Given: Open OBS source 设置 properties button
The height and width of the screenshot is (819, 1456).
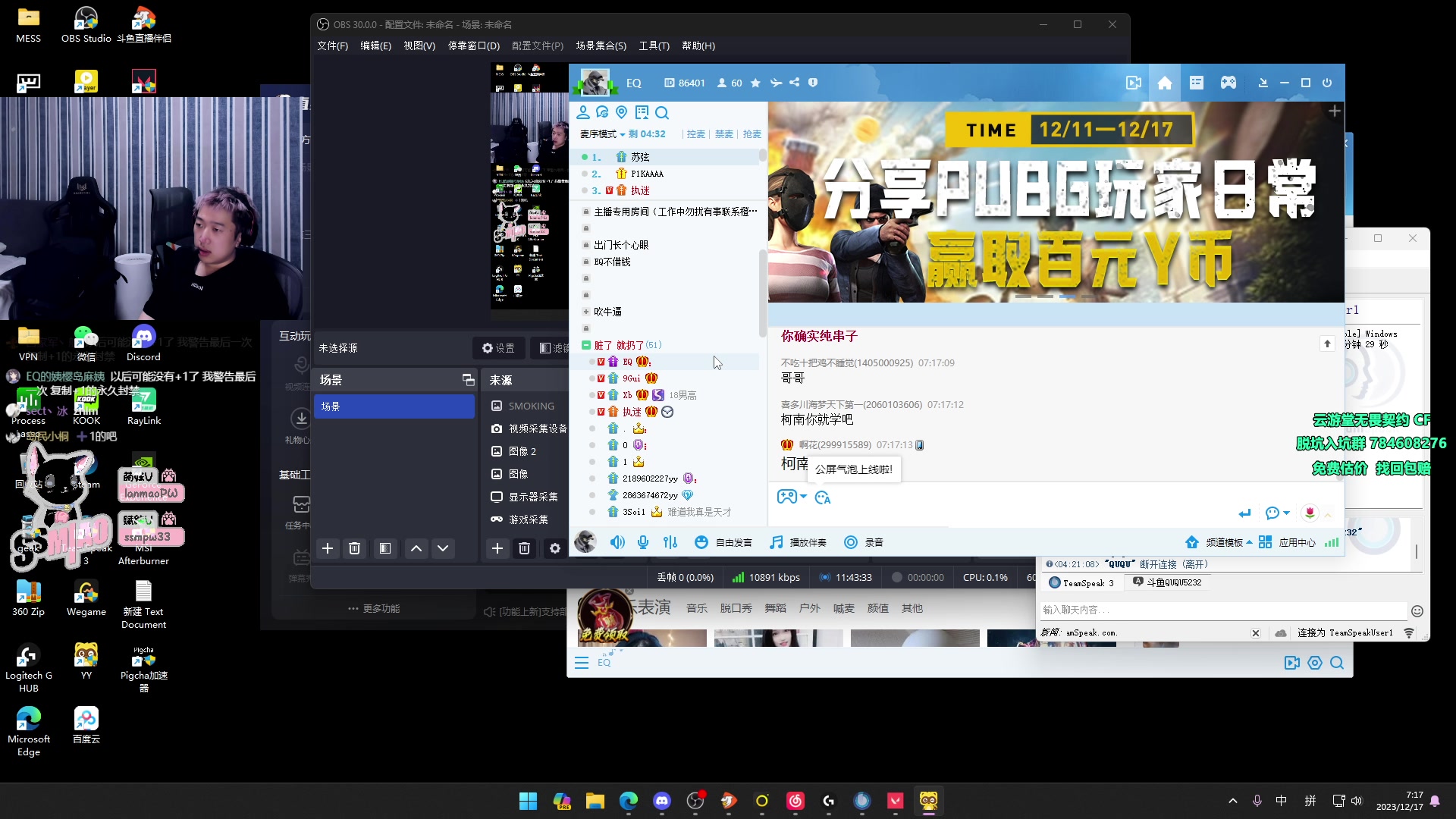Looking at the screenshot, I should point(498,348).
